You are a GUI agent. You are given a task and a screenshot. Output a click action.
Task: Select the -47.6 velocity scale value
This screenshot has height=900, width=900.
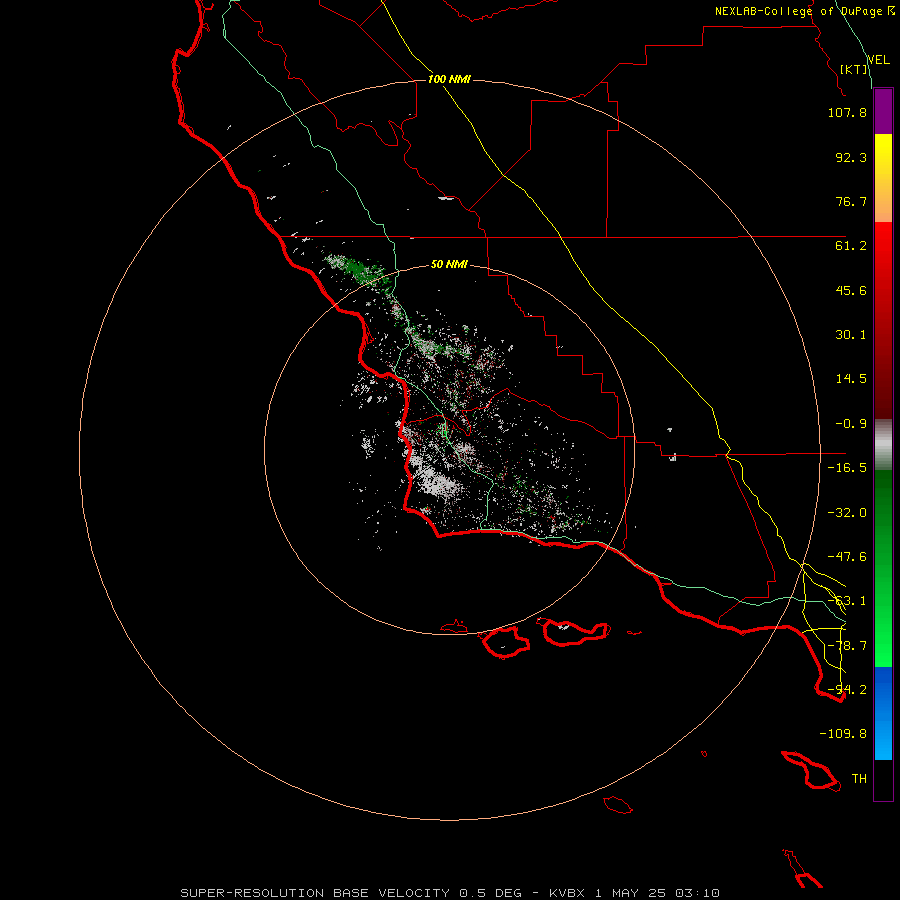[847, 557]
